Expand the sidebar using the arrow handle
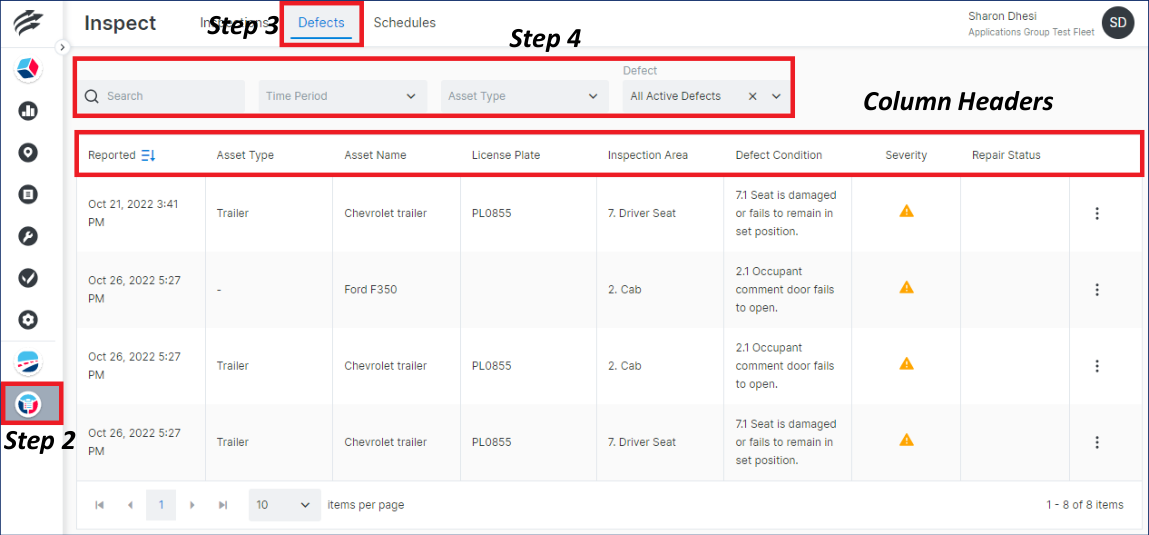This screenshot has height=535, width=1149. 62,47
